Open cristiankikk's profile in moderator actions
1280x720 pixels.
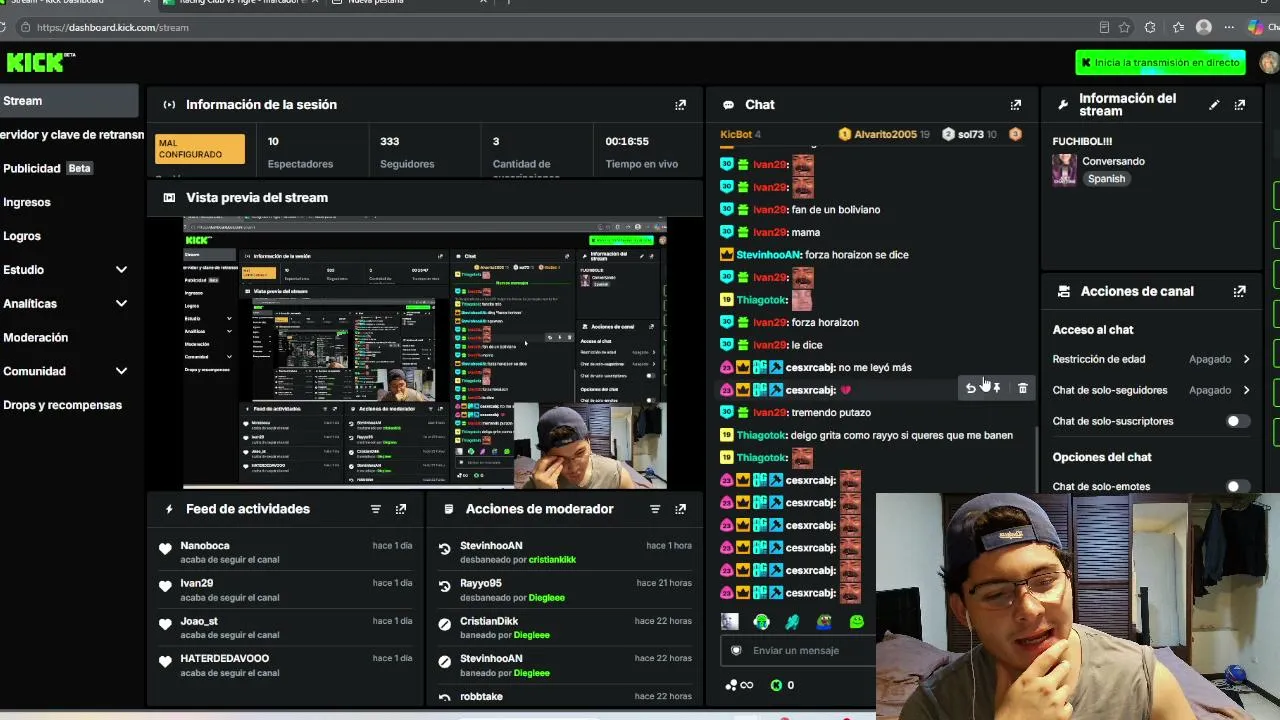[552, 560]
